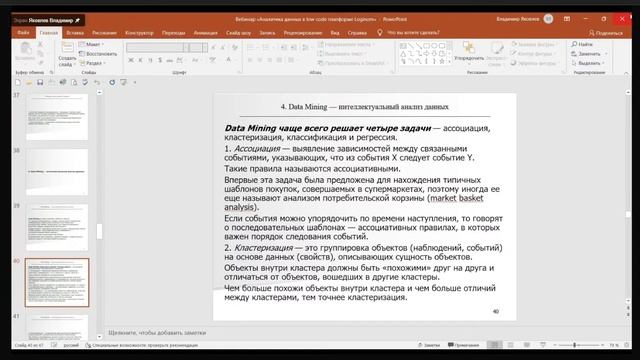Open the customize quick access toolbar arrow
The width and height of the screenshot is (640, 360).
click(x=135, y=82)
